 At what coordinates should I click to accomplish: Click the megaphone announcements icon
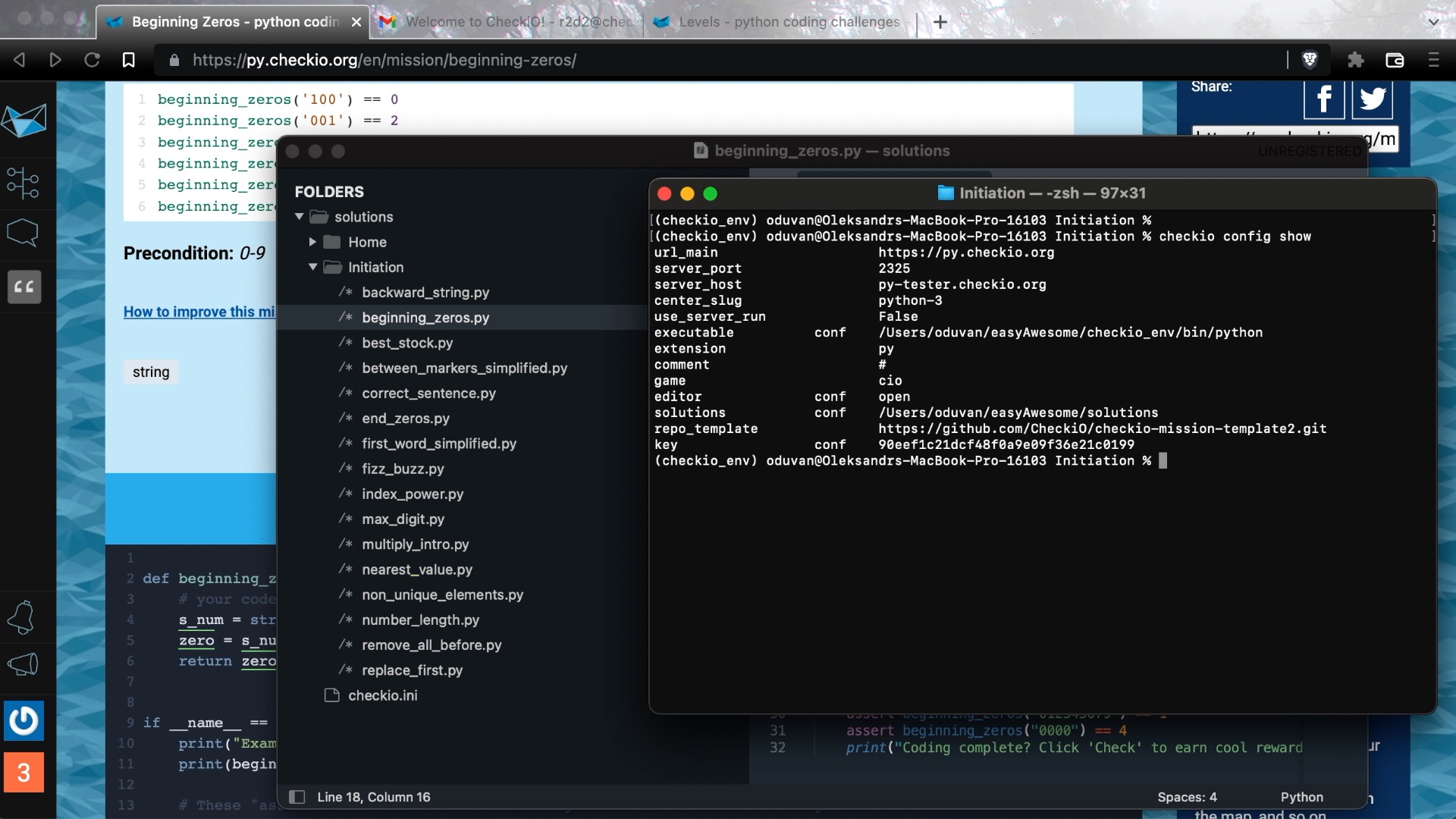tap(23, 665)
